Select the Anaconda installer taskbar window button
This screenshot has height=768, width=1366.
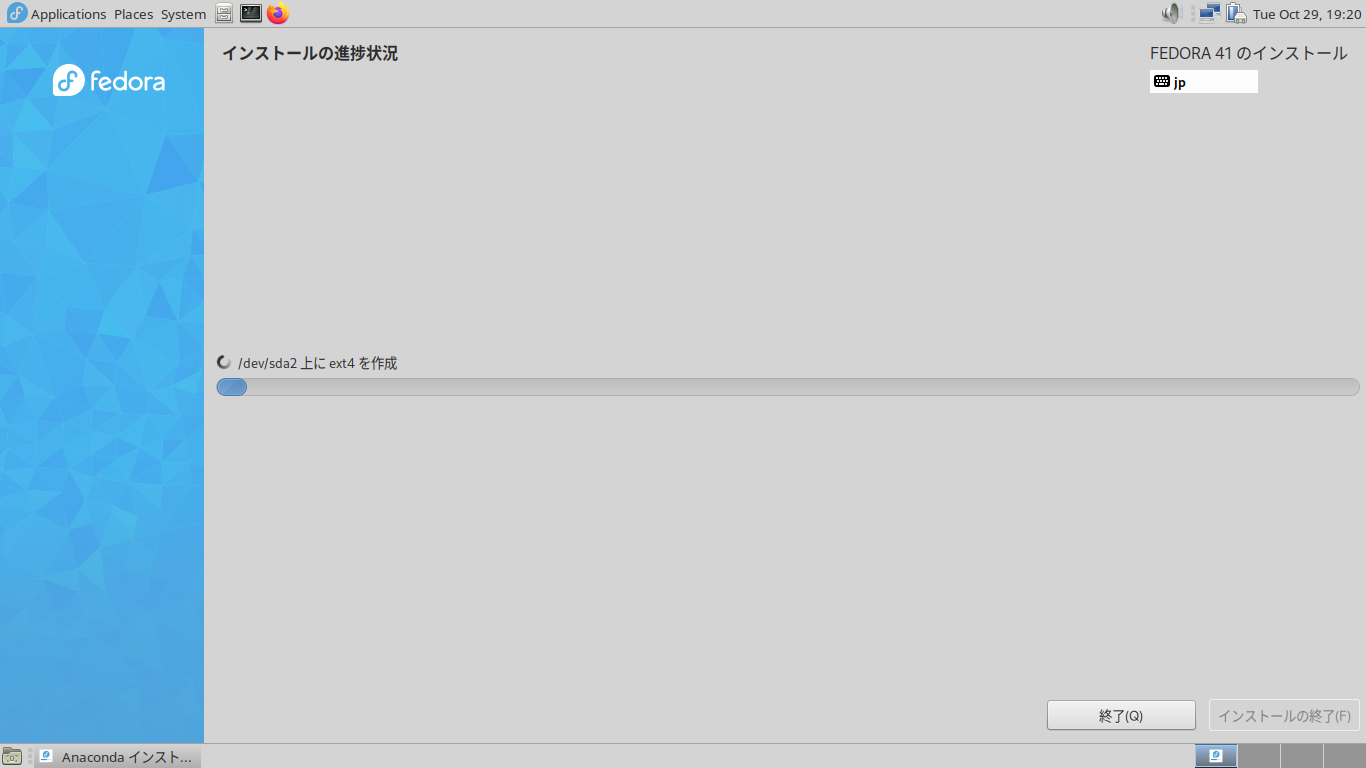118,756
